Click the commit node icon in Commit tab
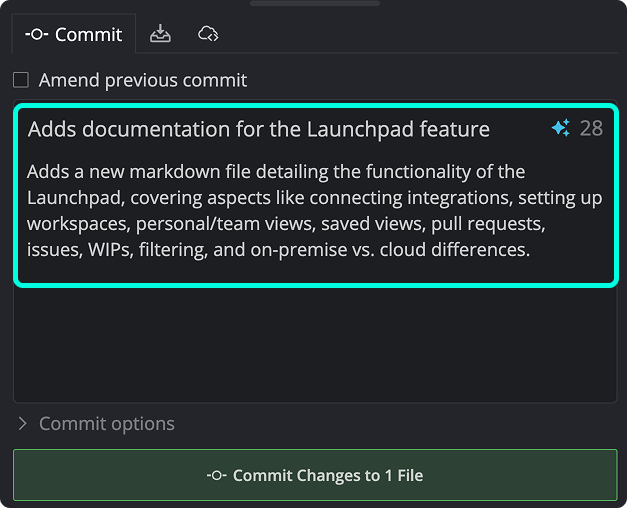 (x=37, y=35)
